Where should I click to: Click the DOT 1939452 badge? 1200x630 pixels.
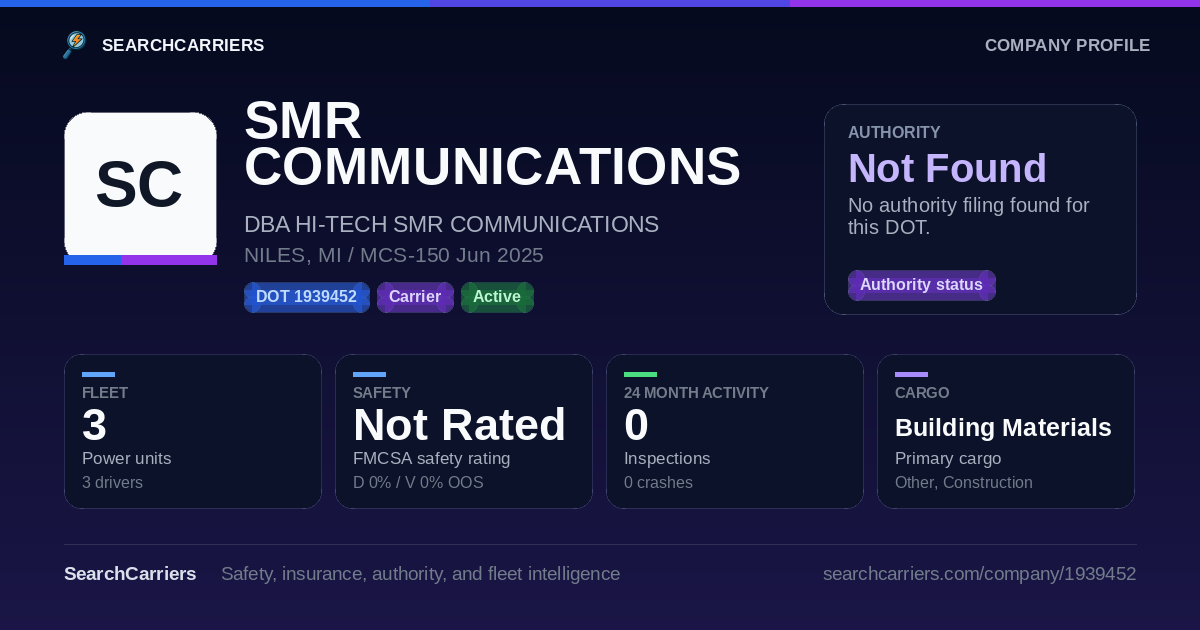click(307, 297)
